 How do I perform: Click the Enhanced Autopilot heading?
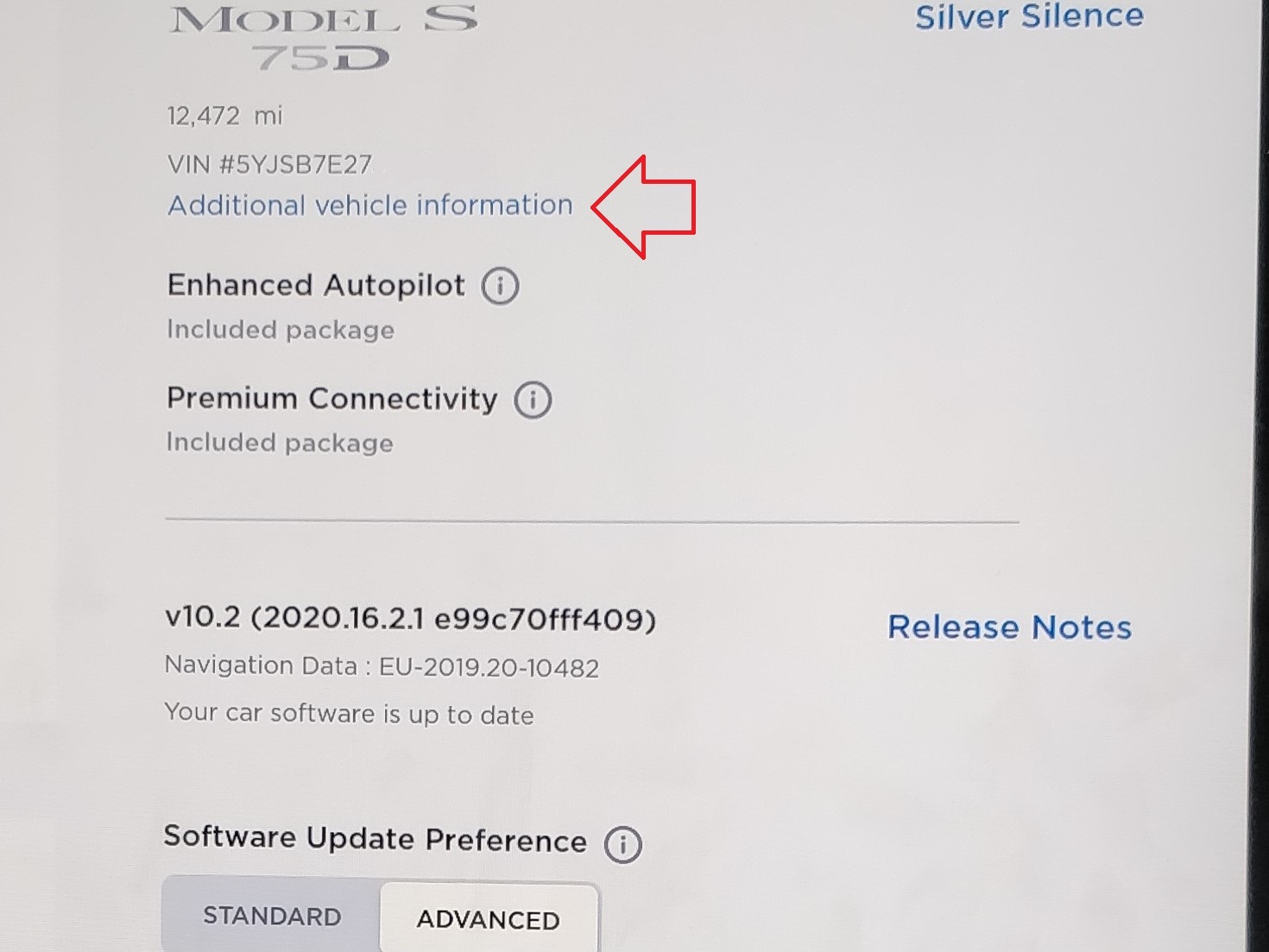[316, 285]
